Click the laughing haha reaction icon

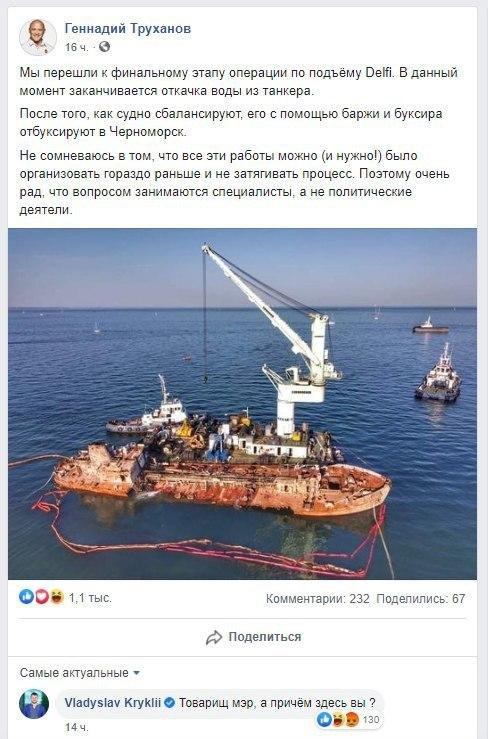coord(57,597)
